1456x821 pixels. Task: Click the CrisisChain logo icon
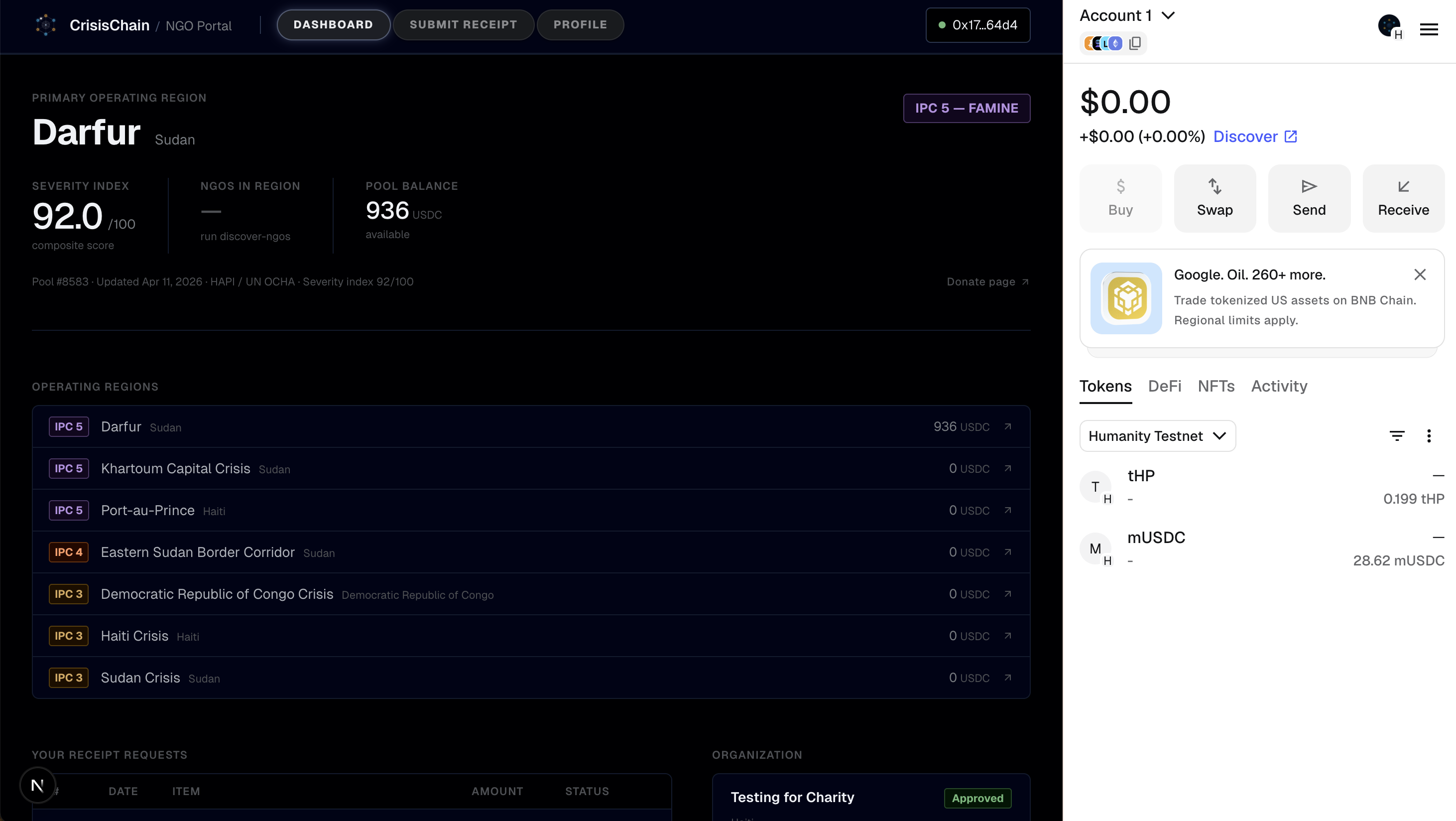pos(46,25)
